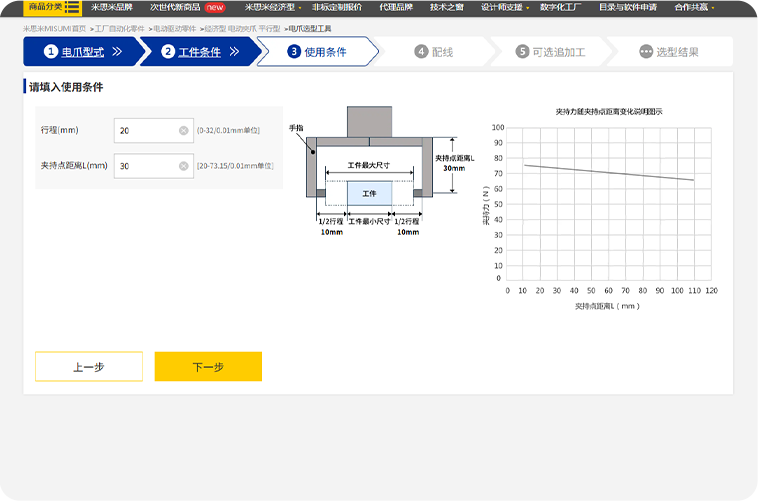Viewport: 759px width, 501px height.
Task: Open the 商品分类 category menu icon
Action: coord(72,7)
